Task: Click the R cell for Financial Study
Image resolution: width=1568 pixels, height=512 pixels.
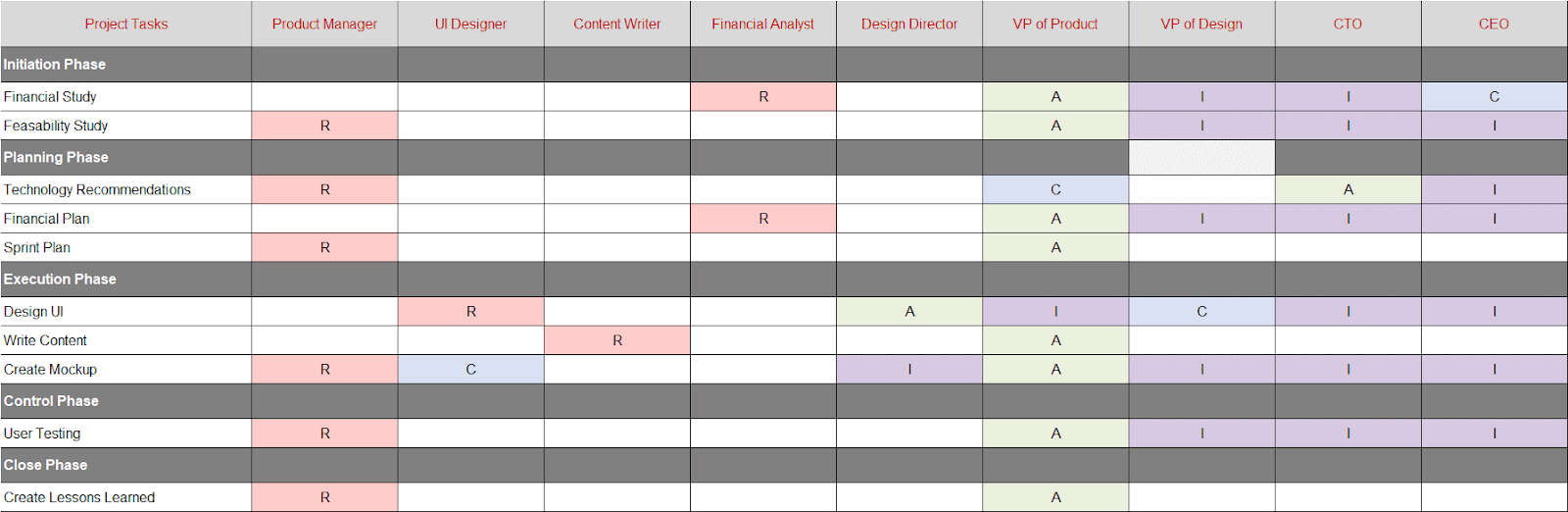Action: (x=763, y=96)
